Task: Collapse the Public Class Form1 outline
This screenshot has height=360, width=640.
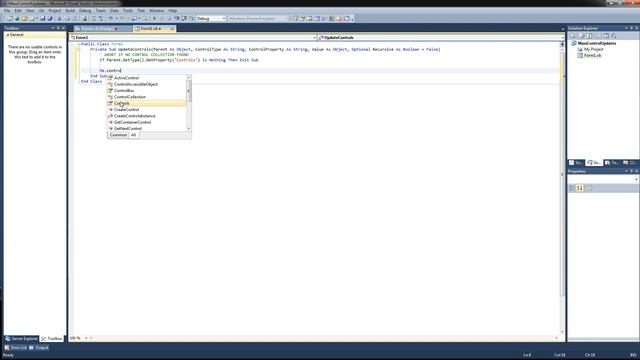Action: coord(78,44)
